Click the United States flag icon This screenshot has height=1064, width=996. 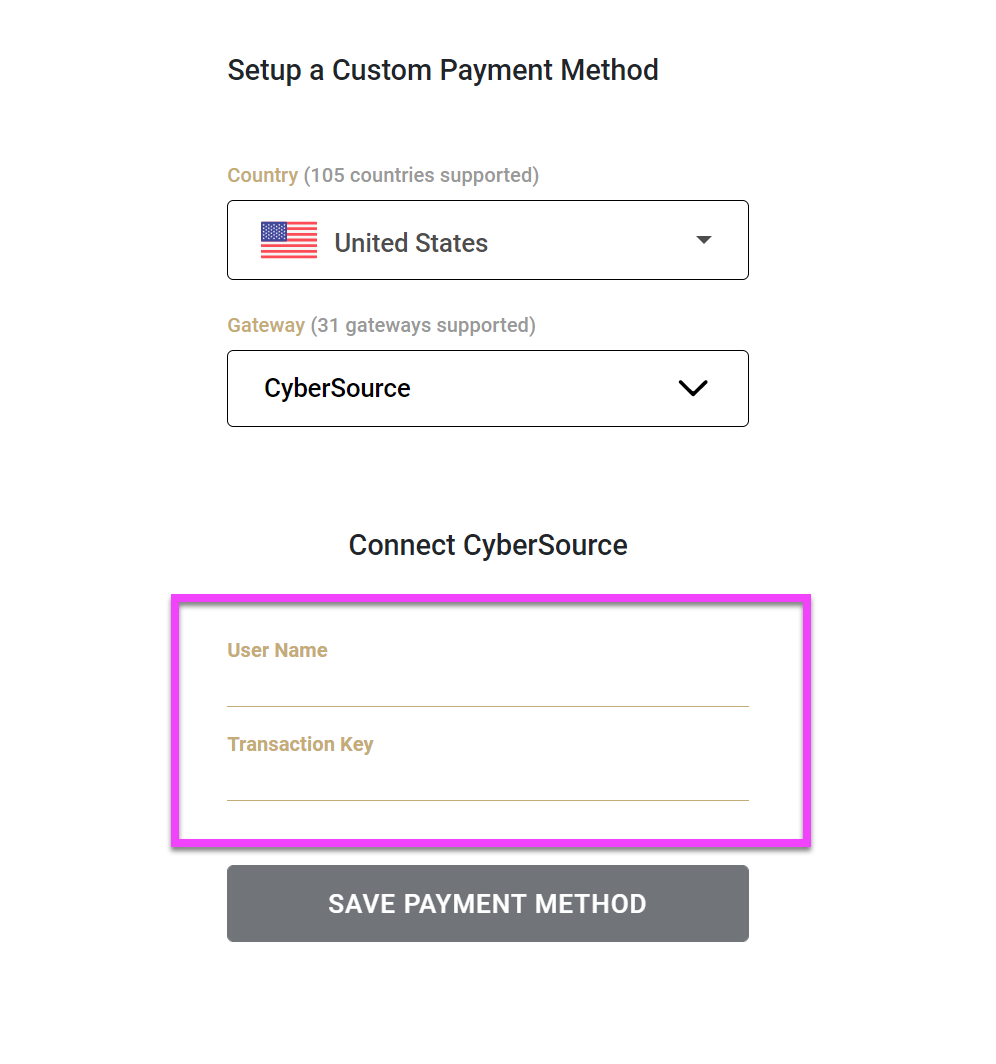(289, 241)
